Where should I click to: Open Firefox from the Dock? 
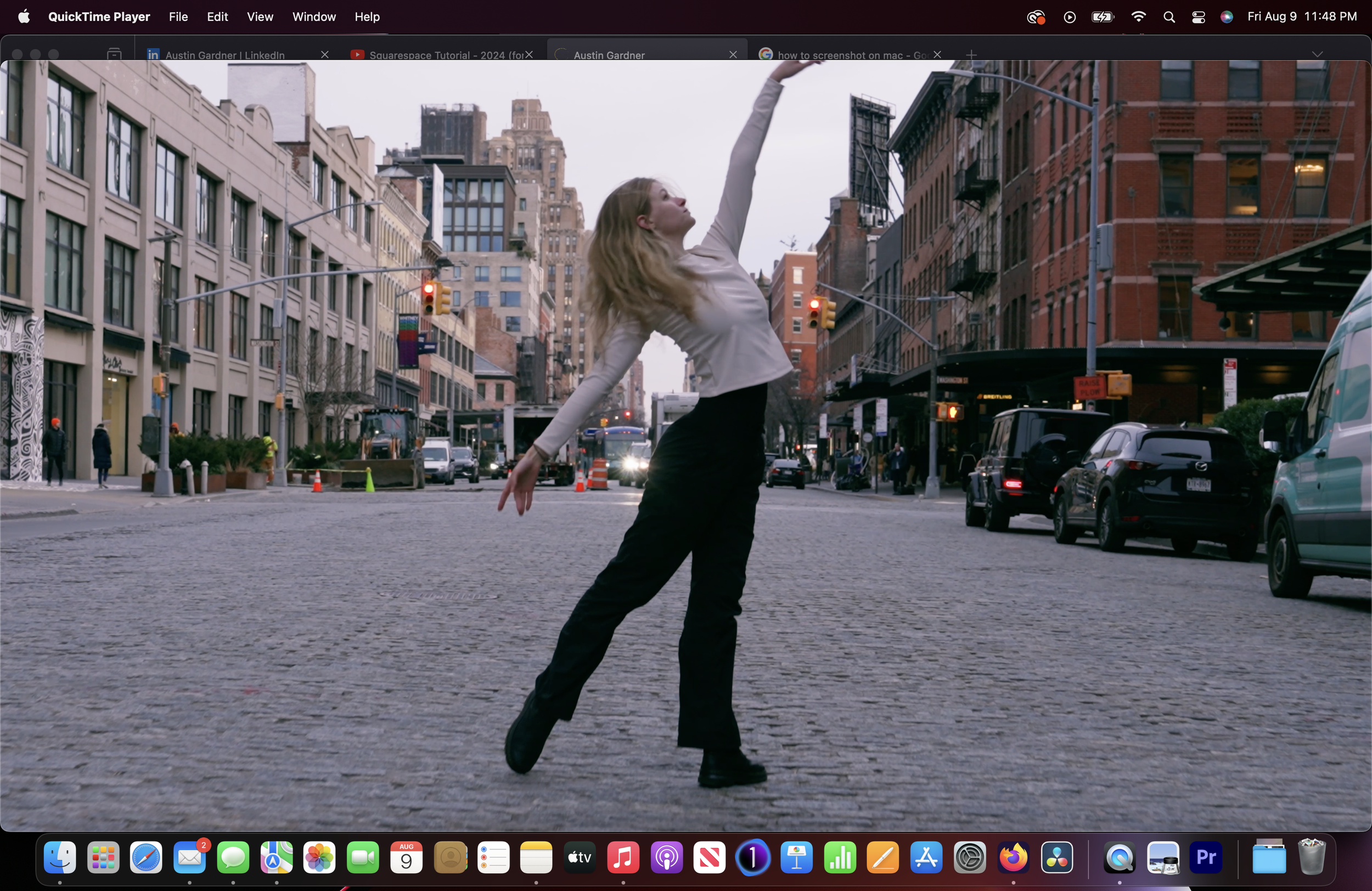coord(1014,858)
